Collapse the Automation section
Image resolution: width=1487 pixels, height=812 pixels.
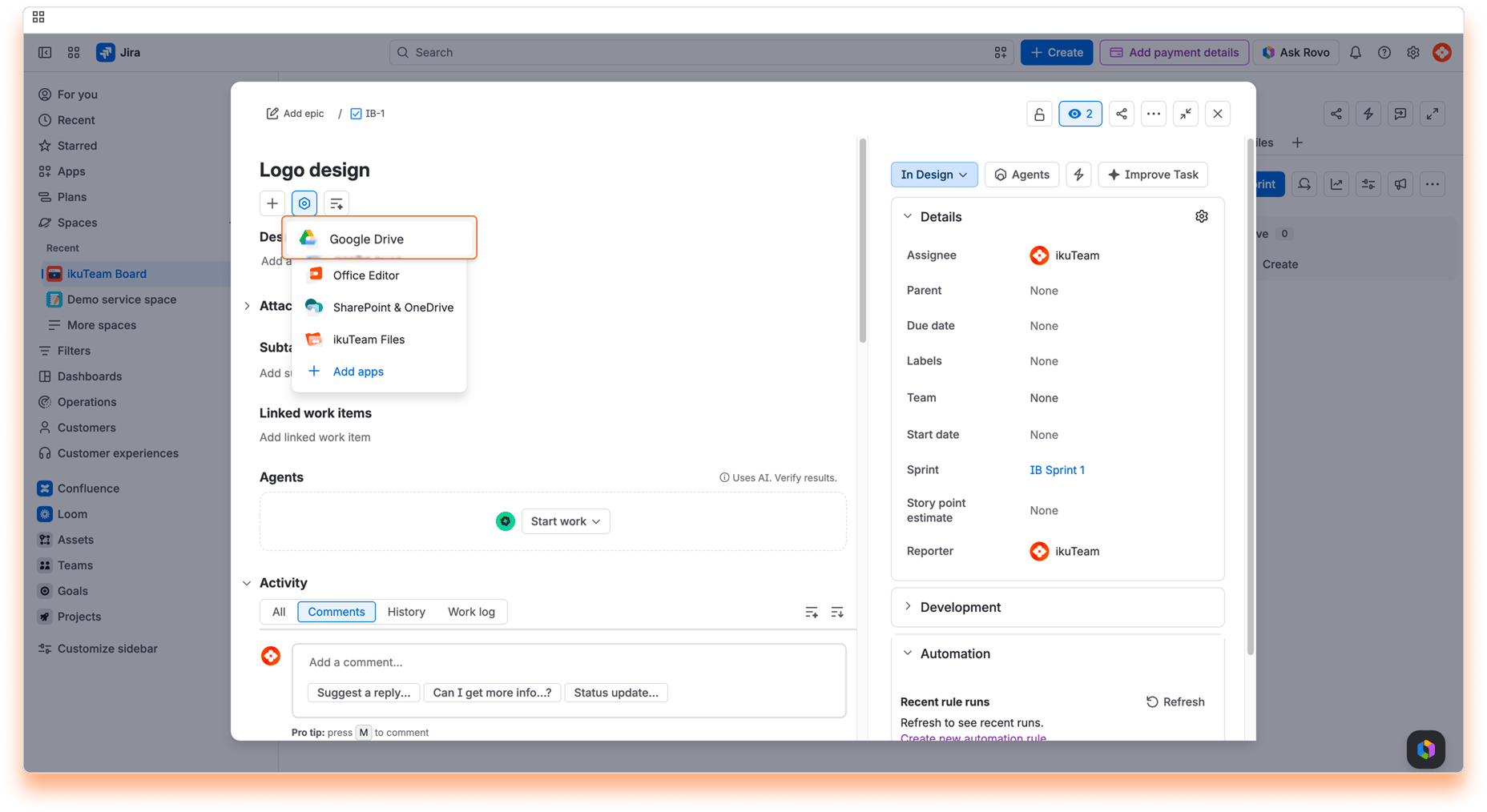(908, 653)
